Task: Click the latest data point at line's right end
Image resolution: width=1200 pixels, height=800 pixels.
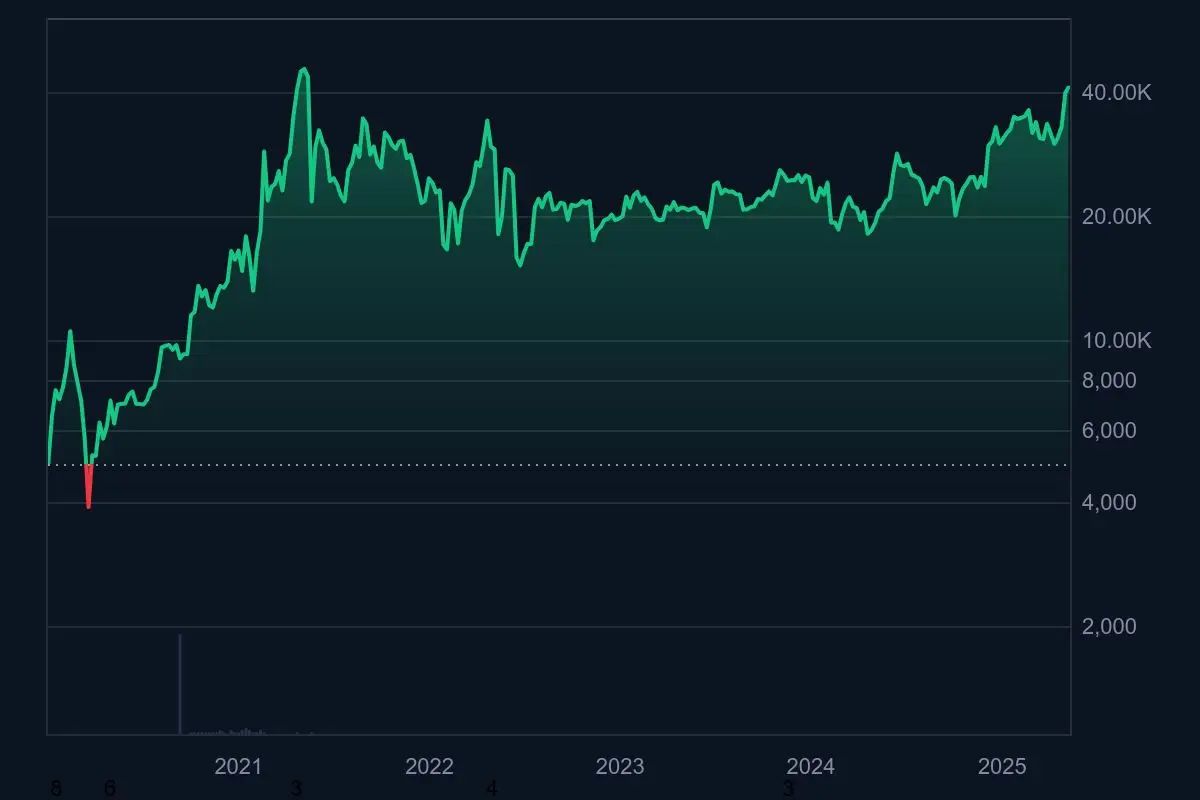Action: tap(1068, 88)
